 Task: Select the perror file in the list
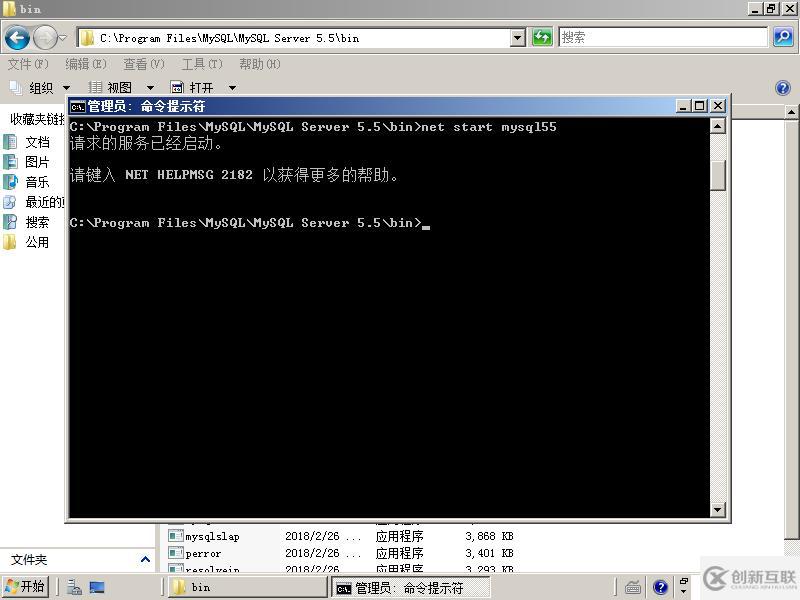204,553
